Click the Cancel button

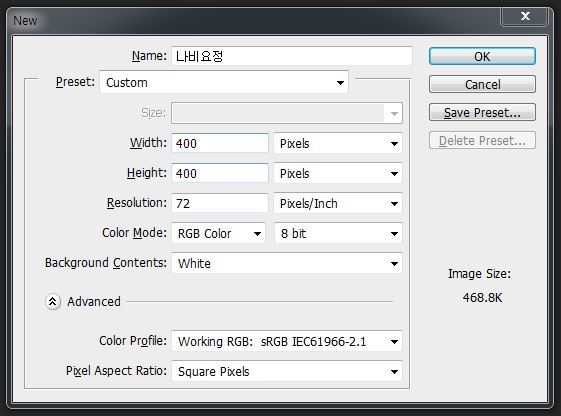482,84
